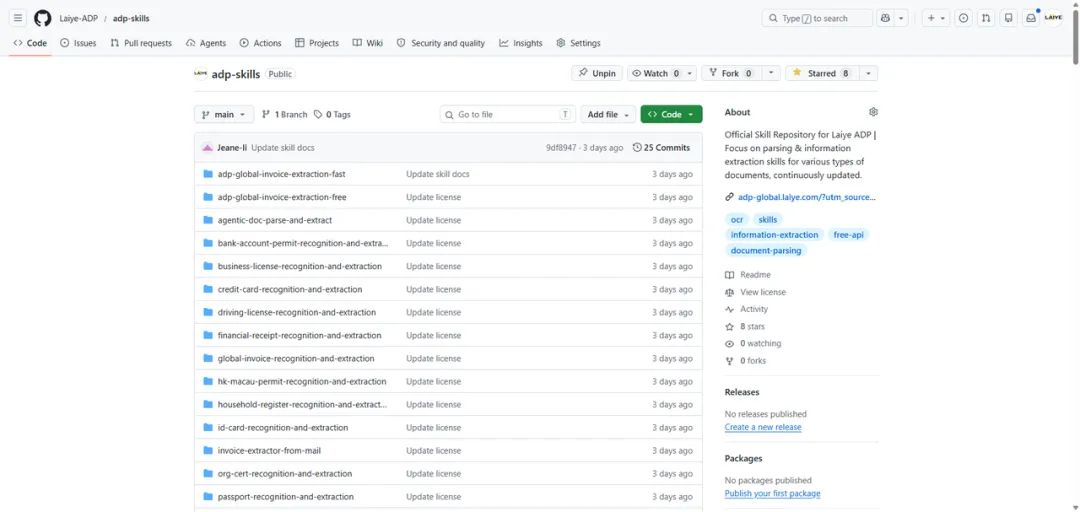1080x512 pixels.
Task: Edit About details via gear icon
Action: (x=873, y=112)
